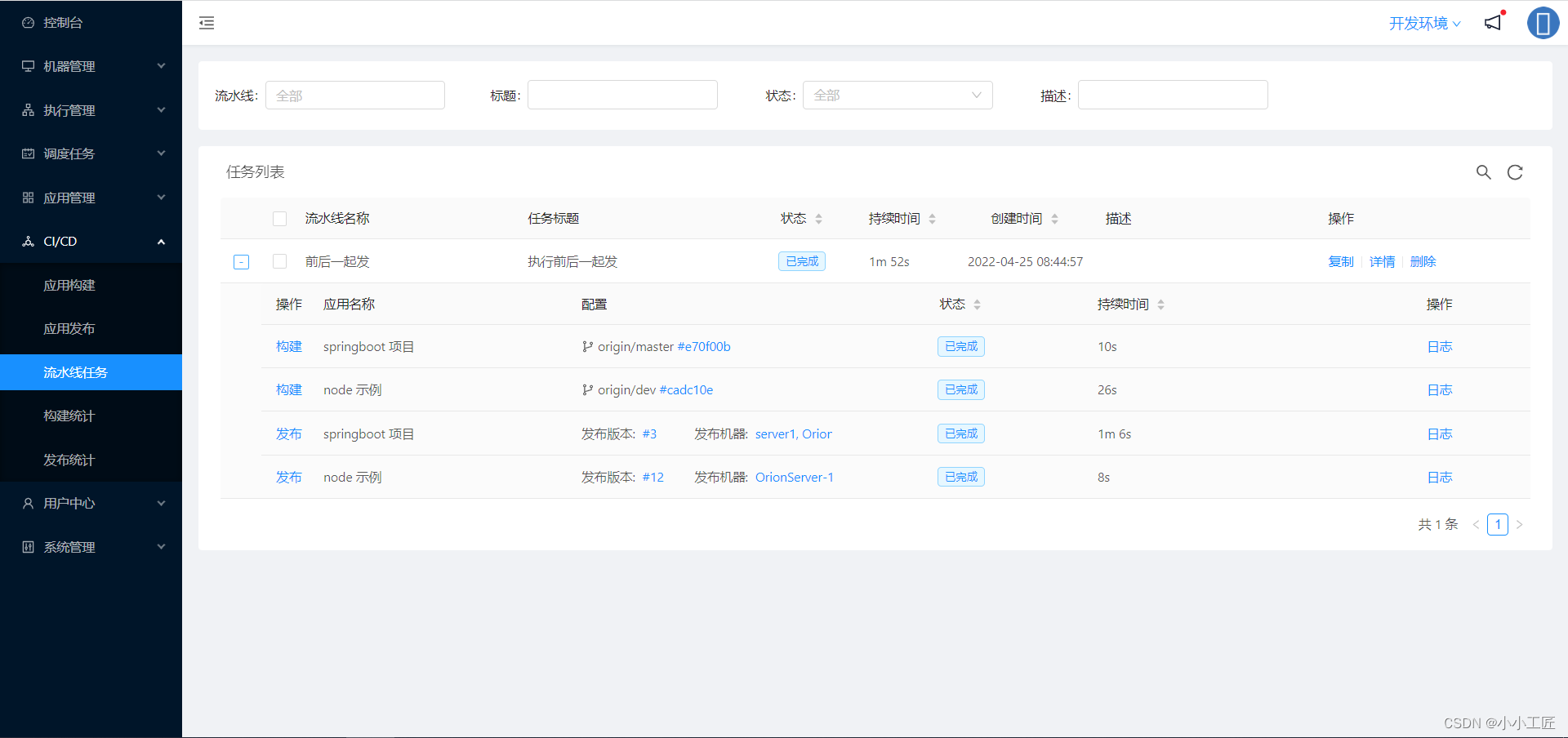Collapse the expanded 前后一起发 row

tap(241, 262)
